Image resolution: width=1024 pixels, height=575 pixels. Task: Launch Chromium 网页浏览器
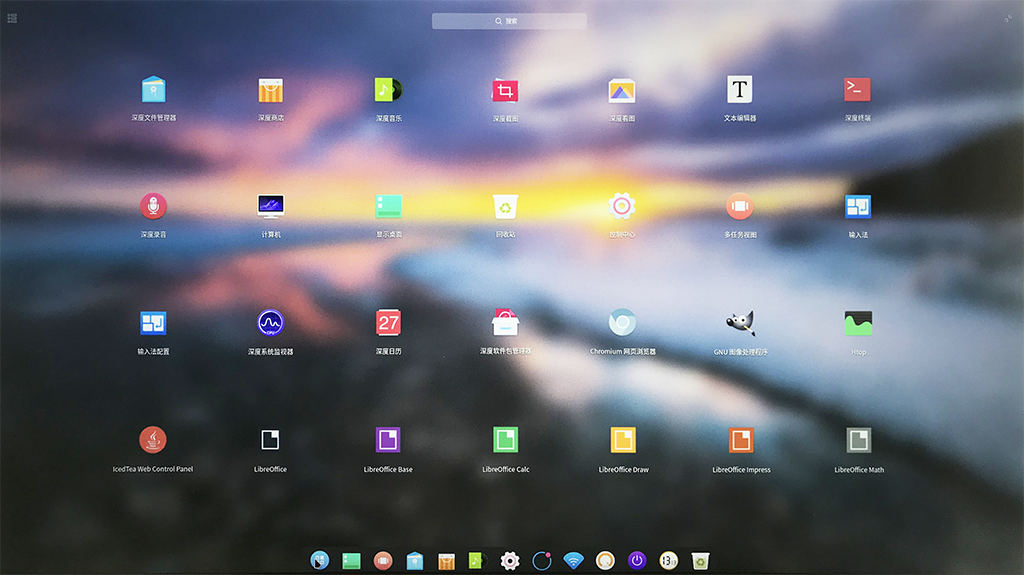[622, 323]
